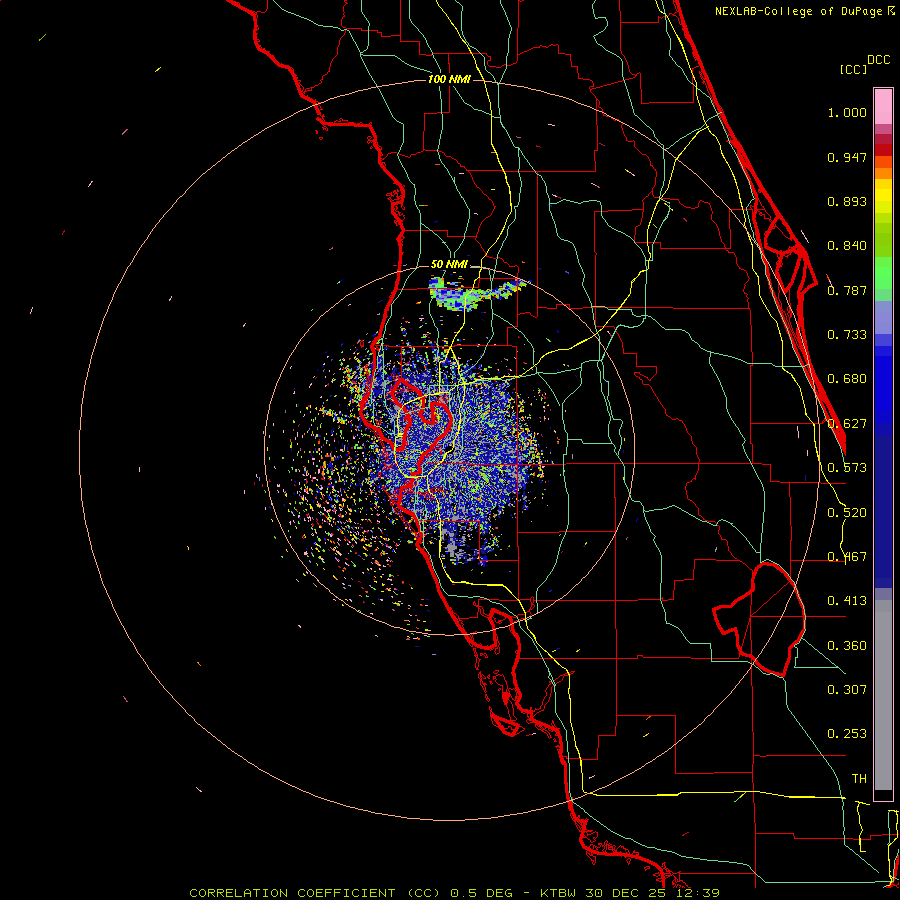Select the 1.000 scale value
900x900 pixels.
(847, 112)
